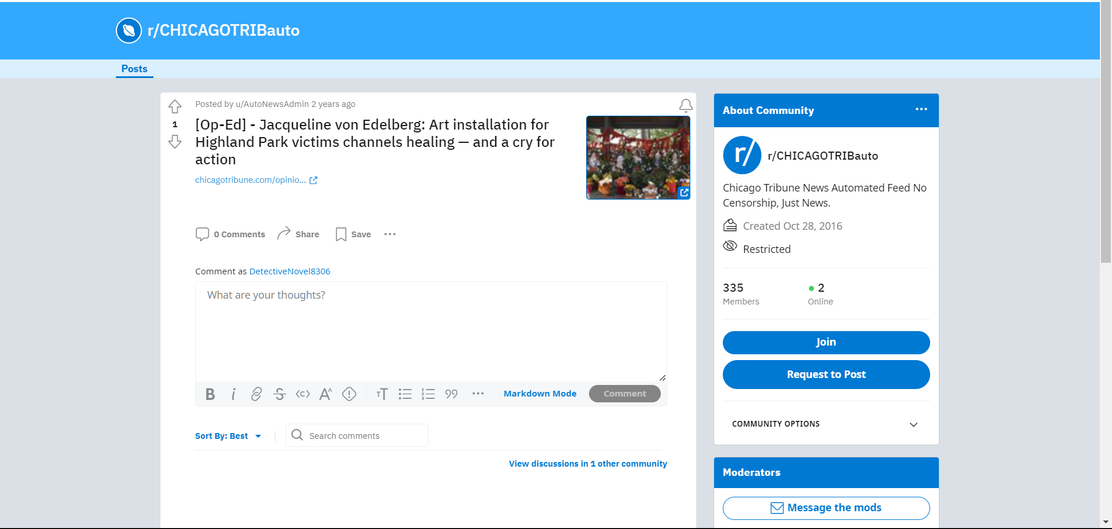1112x529 pixels.
Task: Click the search magnifier in comments search
Action: 297,435
